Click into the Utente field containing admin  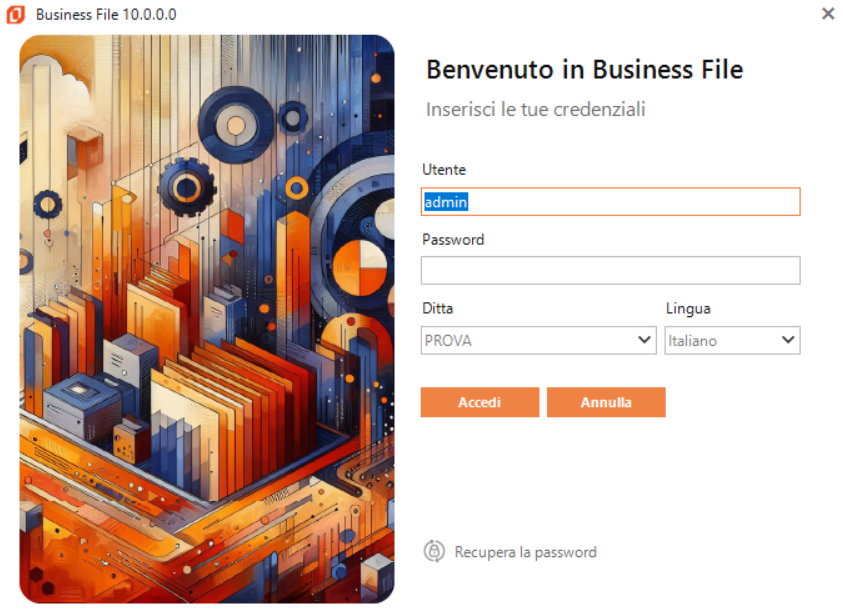click(x=610, y=202)
